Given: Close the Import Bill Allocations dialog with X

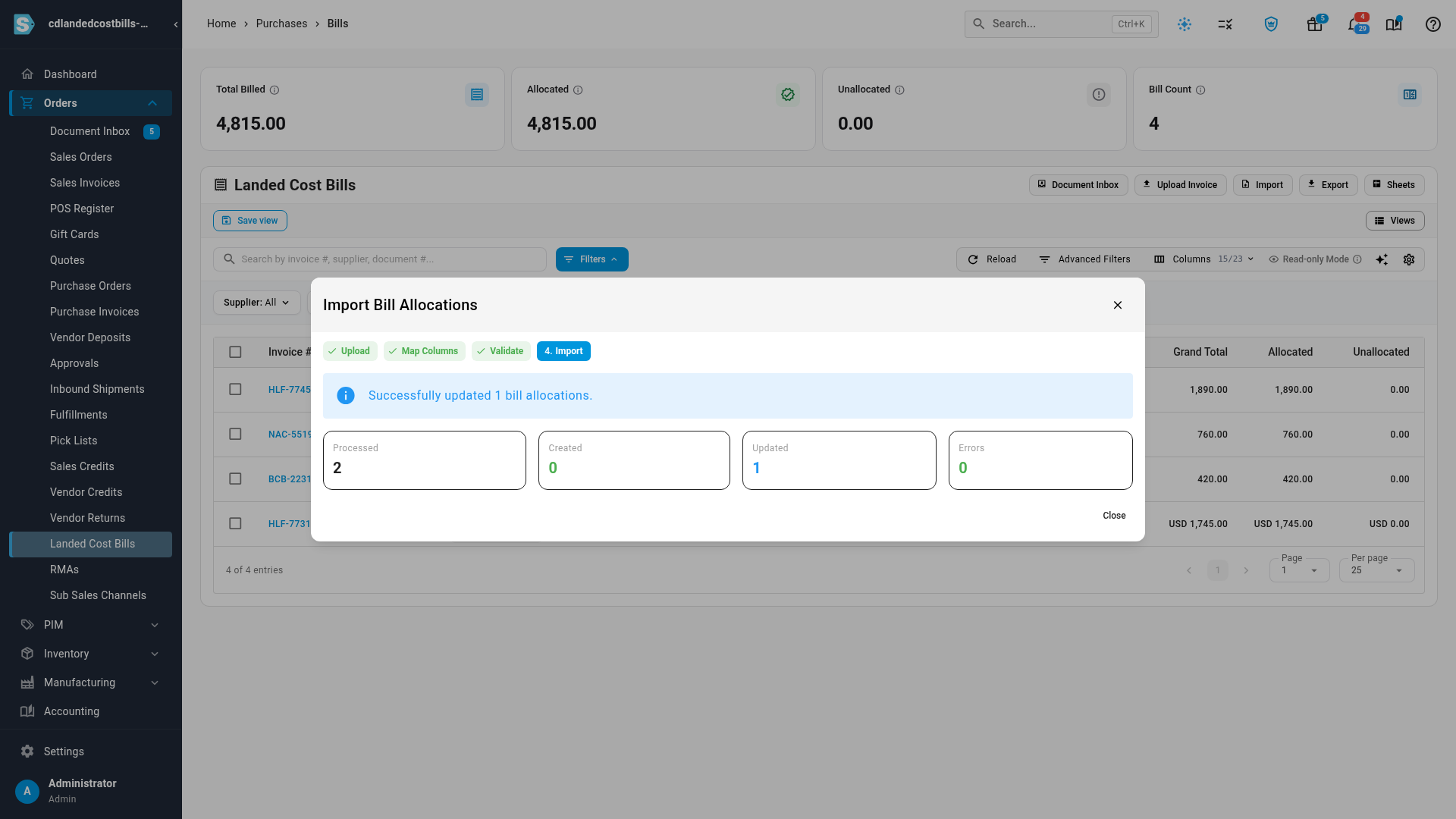Looking at the screenshot, I should coord(1117,305).
